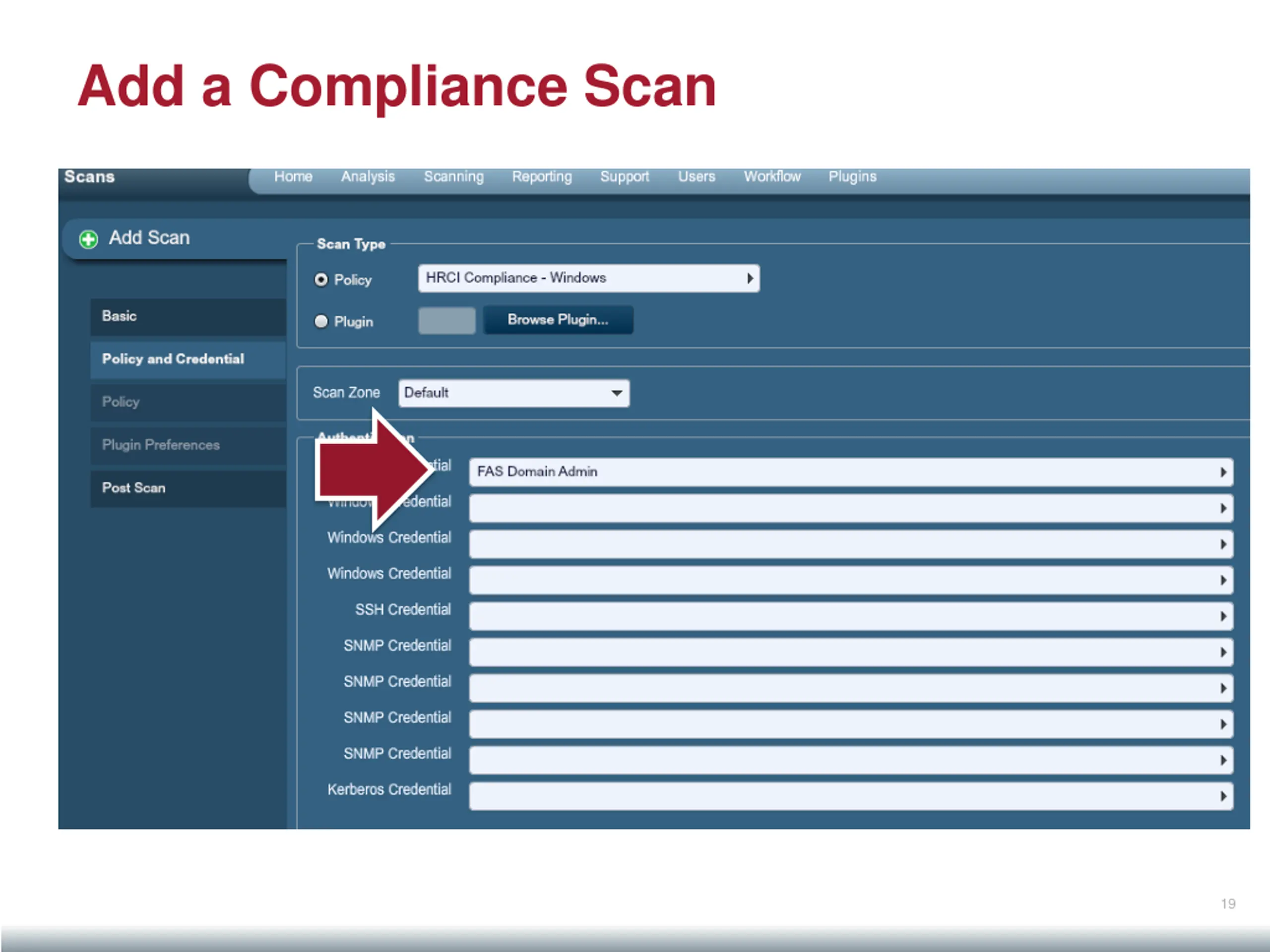1270x952 pixels.
Task: Click the Kerberos Credential label
Action: pyautogui.click(x=389, y=789)
